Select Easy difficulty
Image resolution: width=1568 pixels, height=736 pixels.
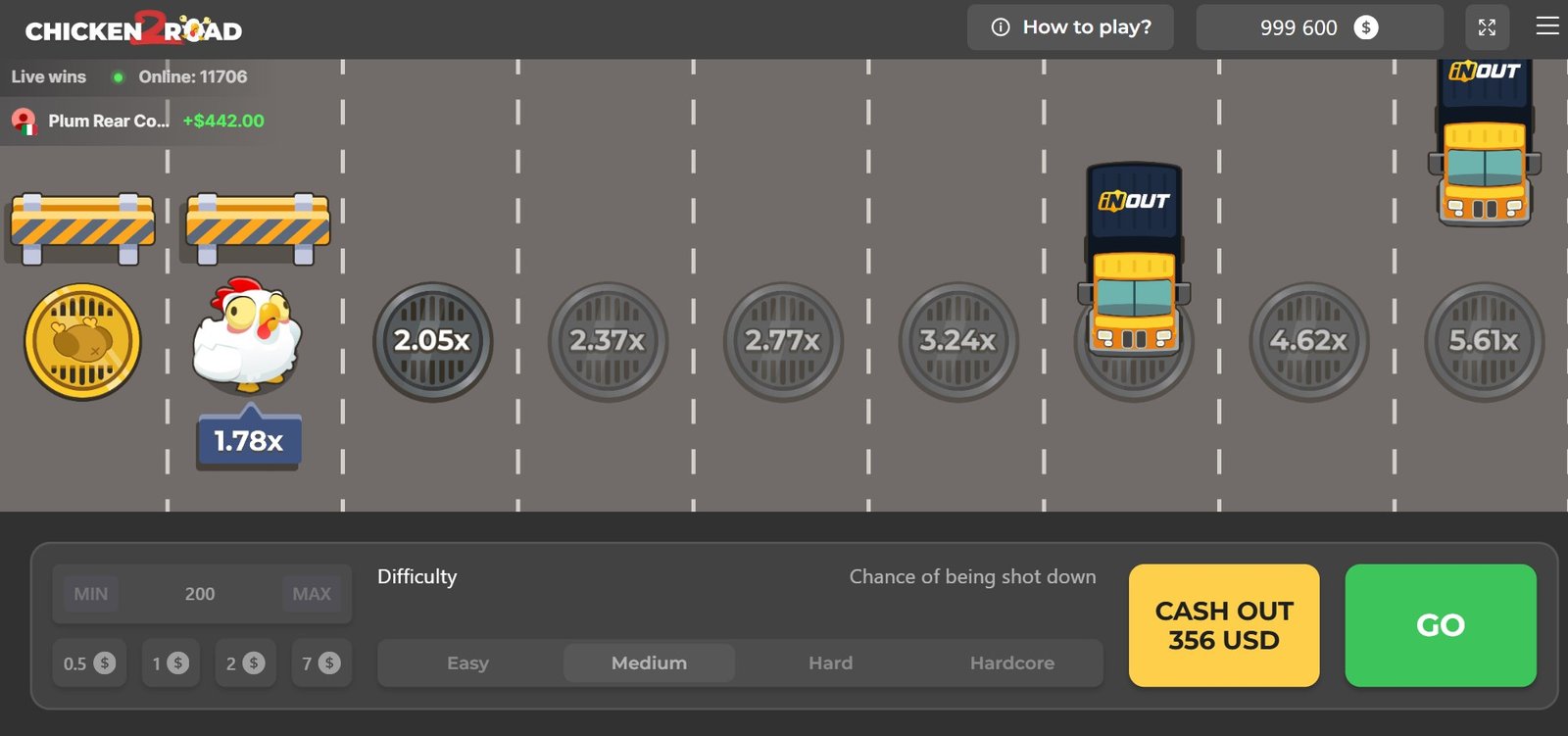pyautogui.click(x=467, y=663)
